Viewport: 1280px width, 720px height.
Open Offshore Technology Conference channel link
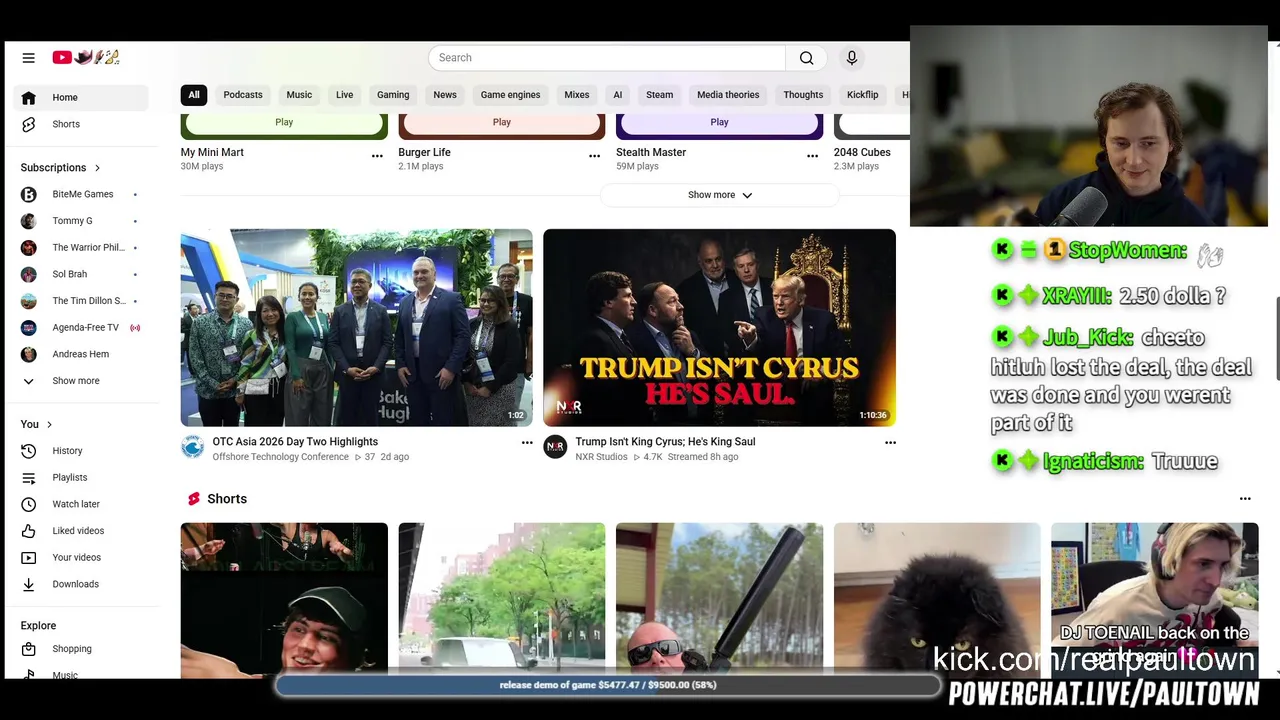(280, 457)
